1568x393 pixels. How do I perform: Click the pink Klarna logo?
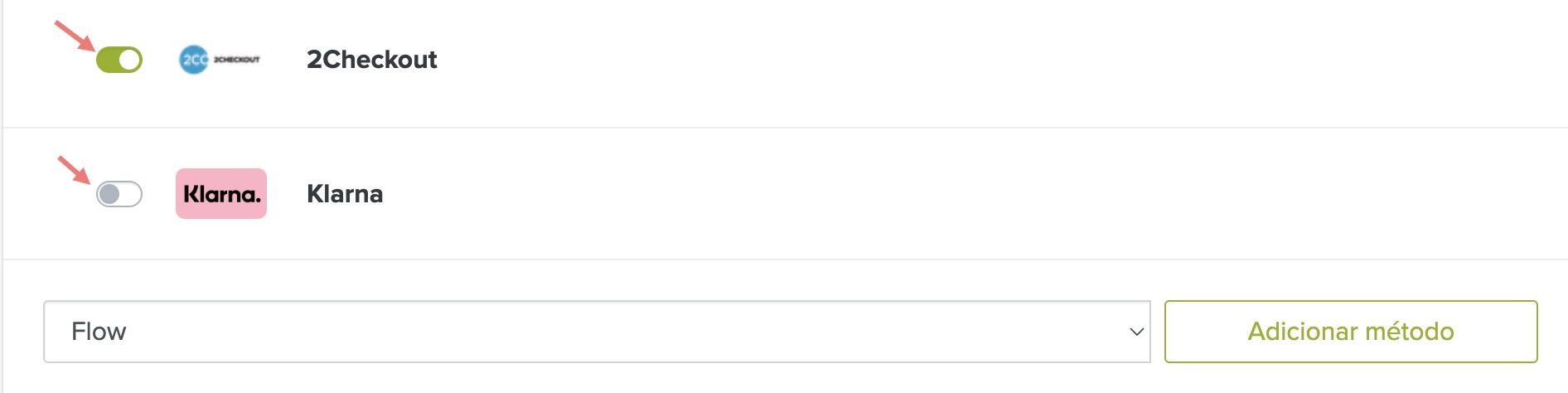tap(221, 194)
